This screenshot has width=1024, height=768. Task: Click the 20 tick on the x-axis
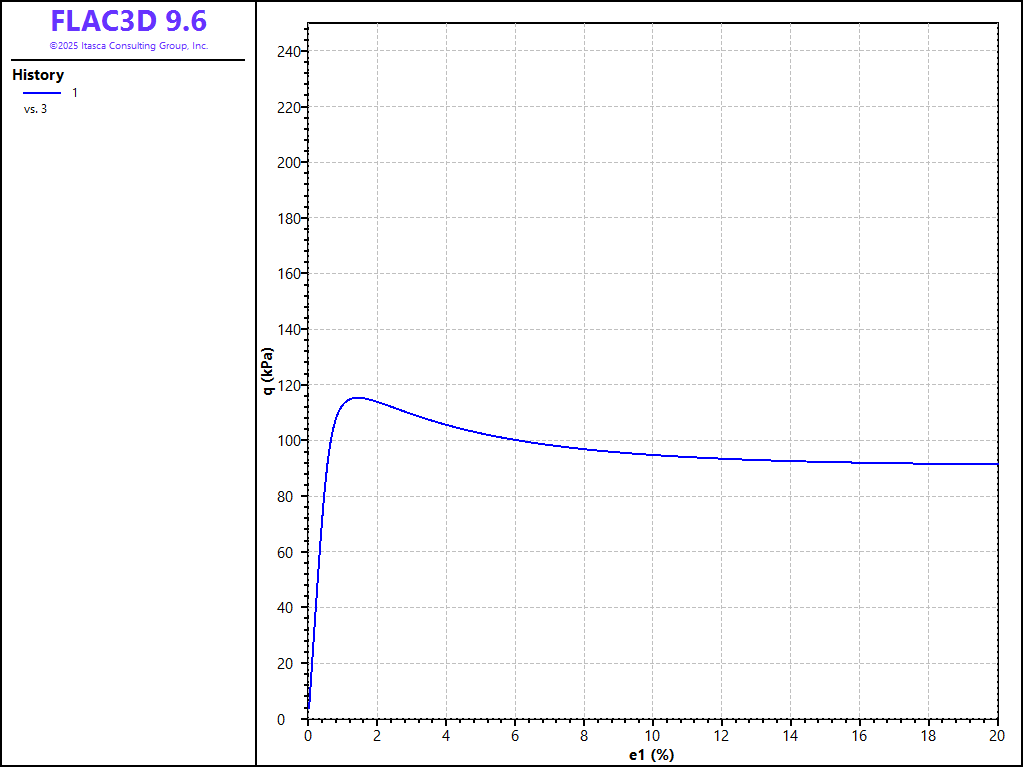[997, 737]
